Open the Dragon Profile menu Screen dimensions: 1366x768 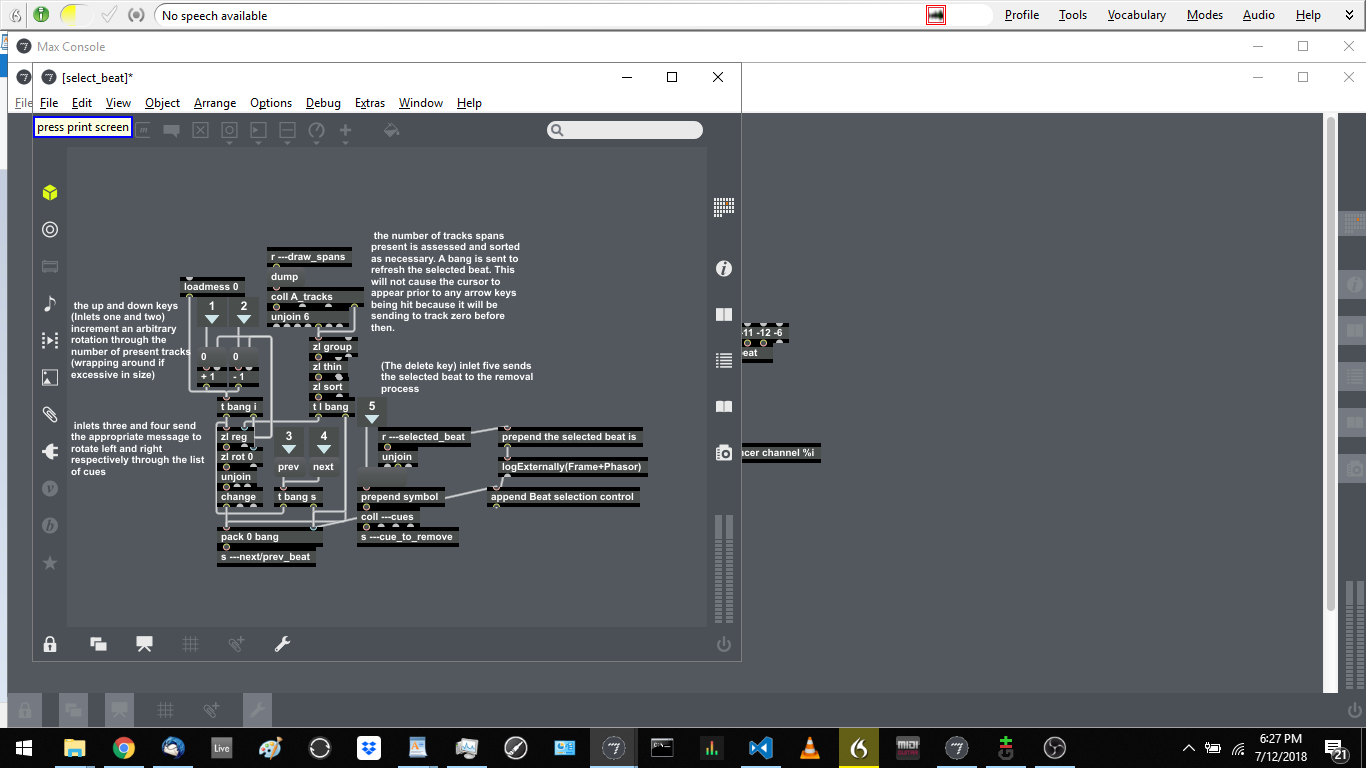click(1021, 15)
